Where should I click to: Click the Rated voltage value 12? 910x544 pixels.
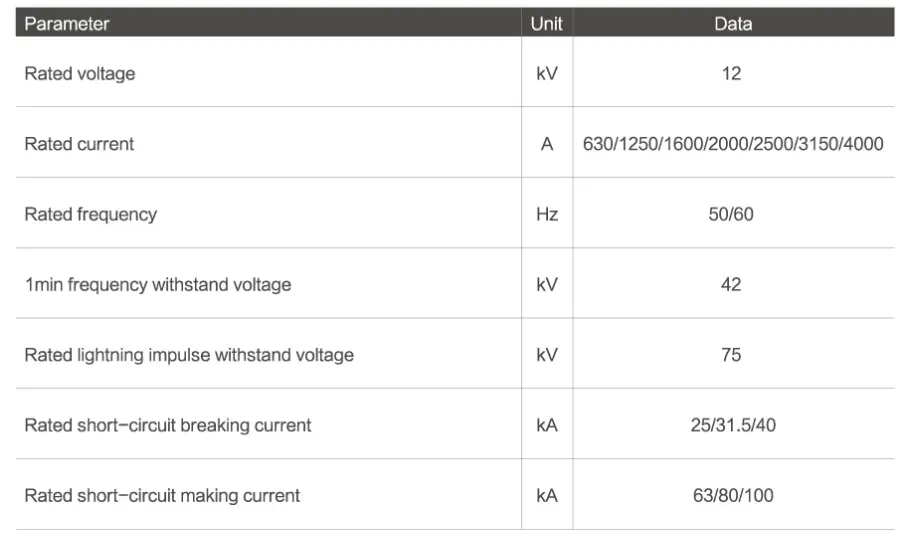coord(731,73)
